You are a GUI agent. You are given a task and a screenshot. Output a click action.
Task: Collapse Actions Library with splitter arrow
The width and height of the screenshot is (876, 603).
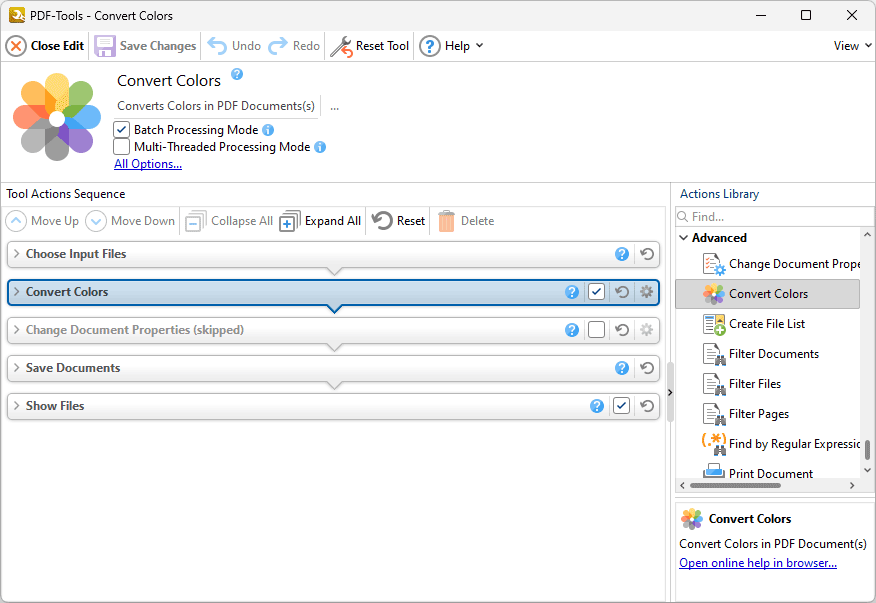coord(670,392)
